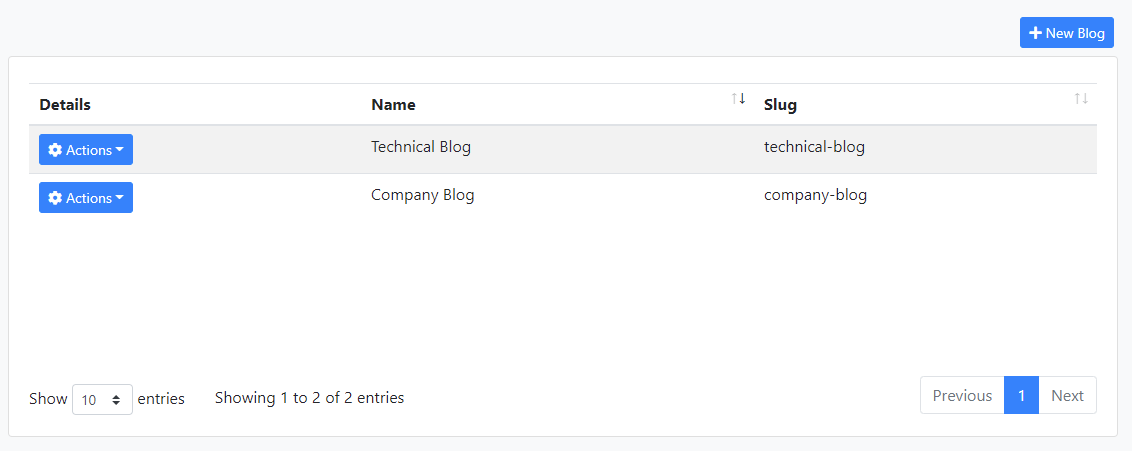Click the gear icon in Technical Blog row

[x=55, y=150]
